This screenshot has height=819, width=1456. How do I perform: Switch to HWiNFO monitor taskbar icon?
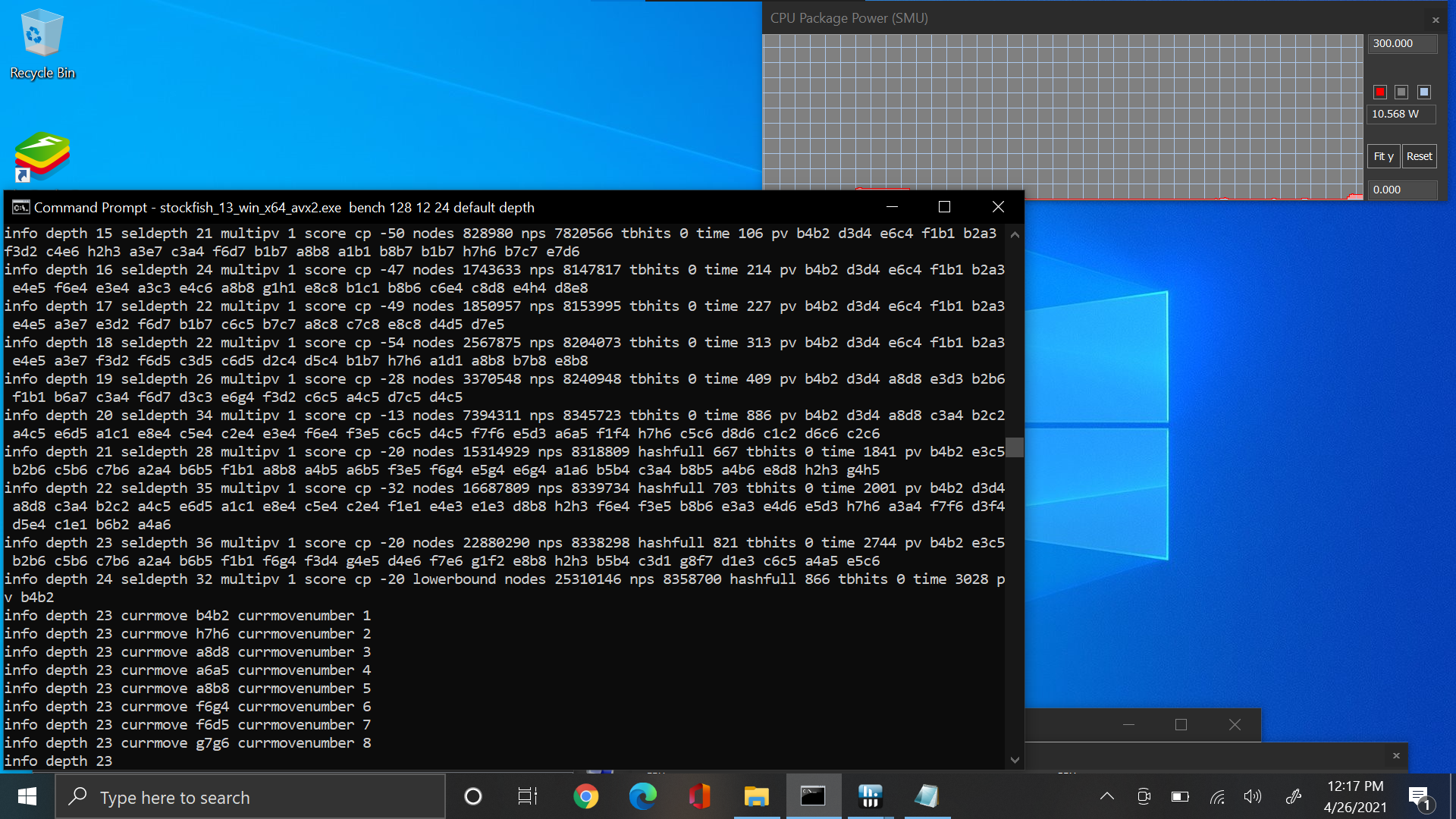(x=870, y=796)
